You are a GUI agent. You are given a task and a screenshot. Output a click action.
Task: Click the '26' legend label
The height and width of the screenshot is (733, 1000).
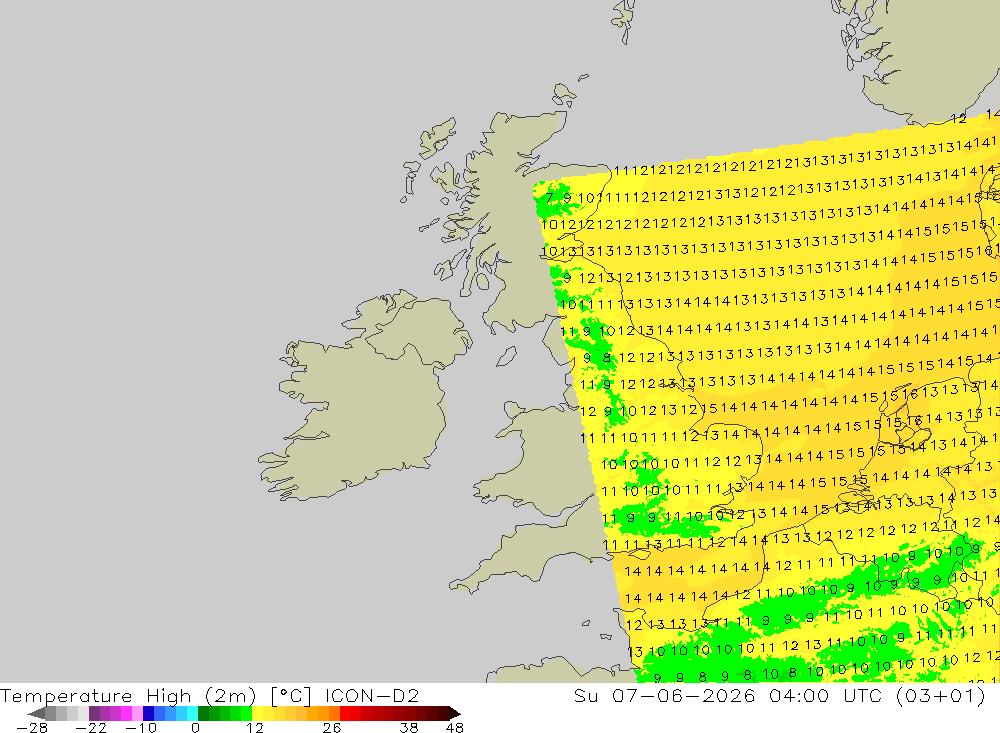click(x=332, y=728)
